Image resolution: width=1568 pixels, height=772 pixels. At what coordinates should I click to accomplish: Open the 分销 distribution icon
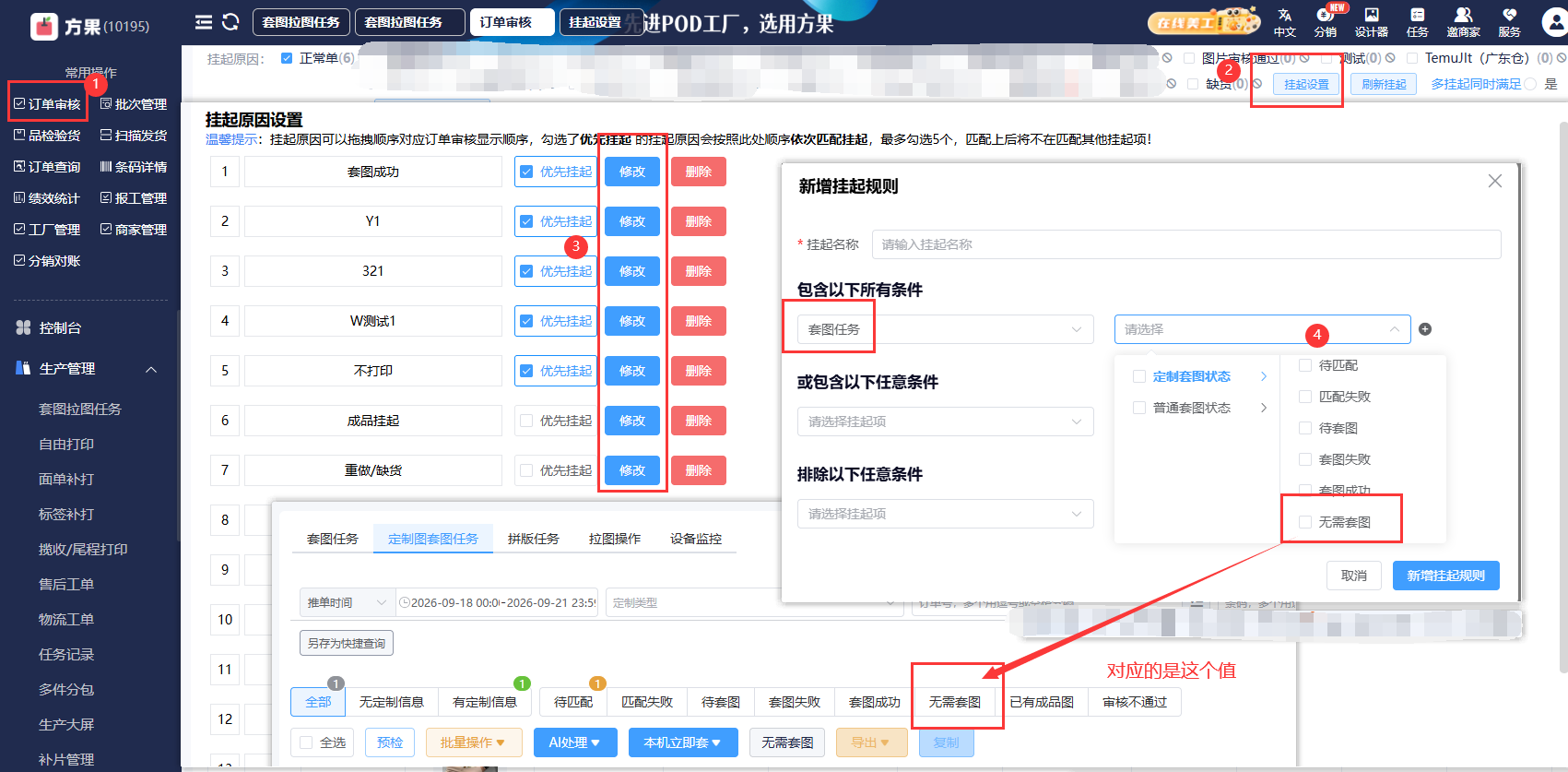point(1326,22)
